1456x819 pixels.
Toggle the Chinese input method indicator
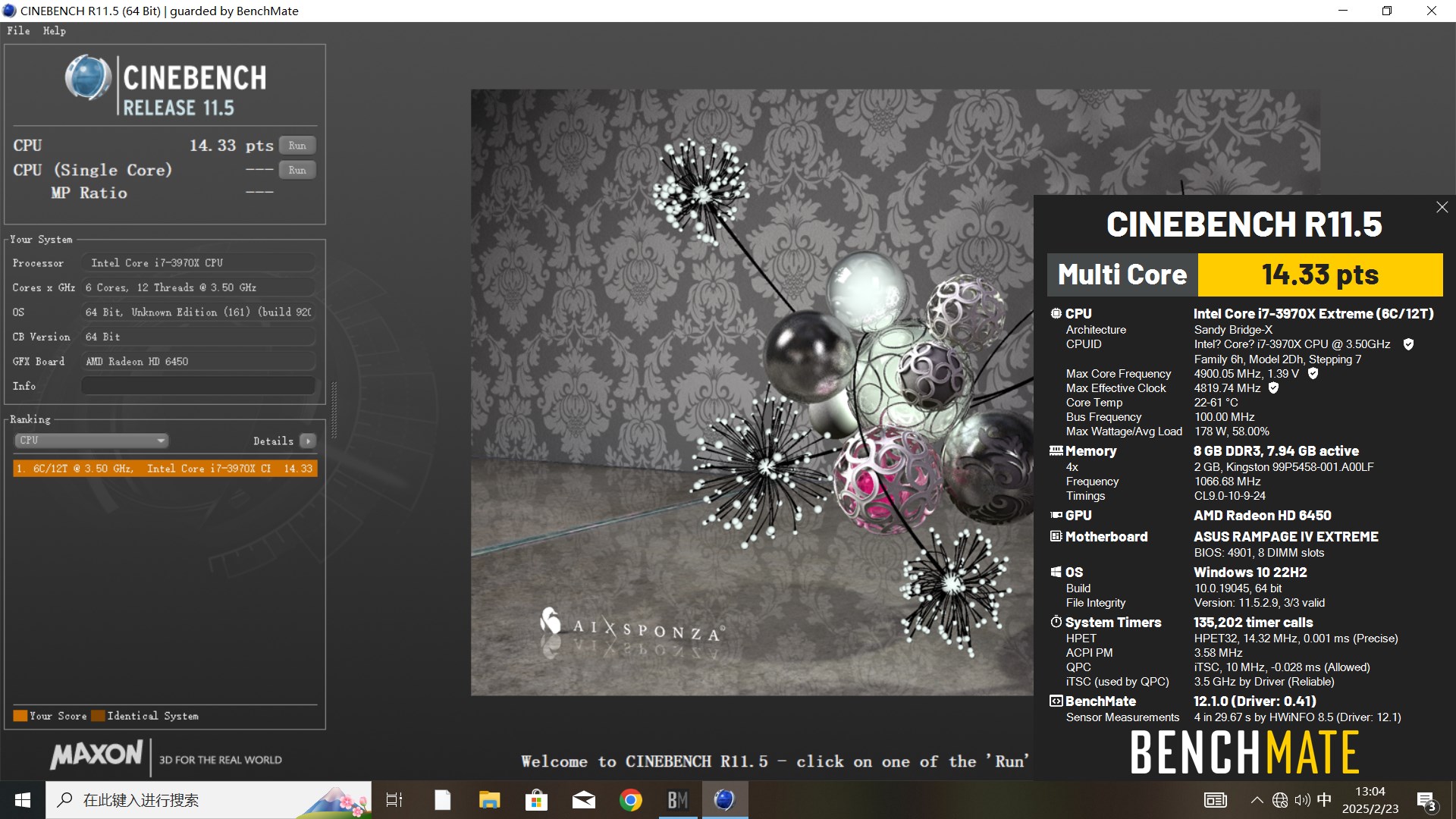[x=1325, y=800]
